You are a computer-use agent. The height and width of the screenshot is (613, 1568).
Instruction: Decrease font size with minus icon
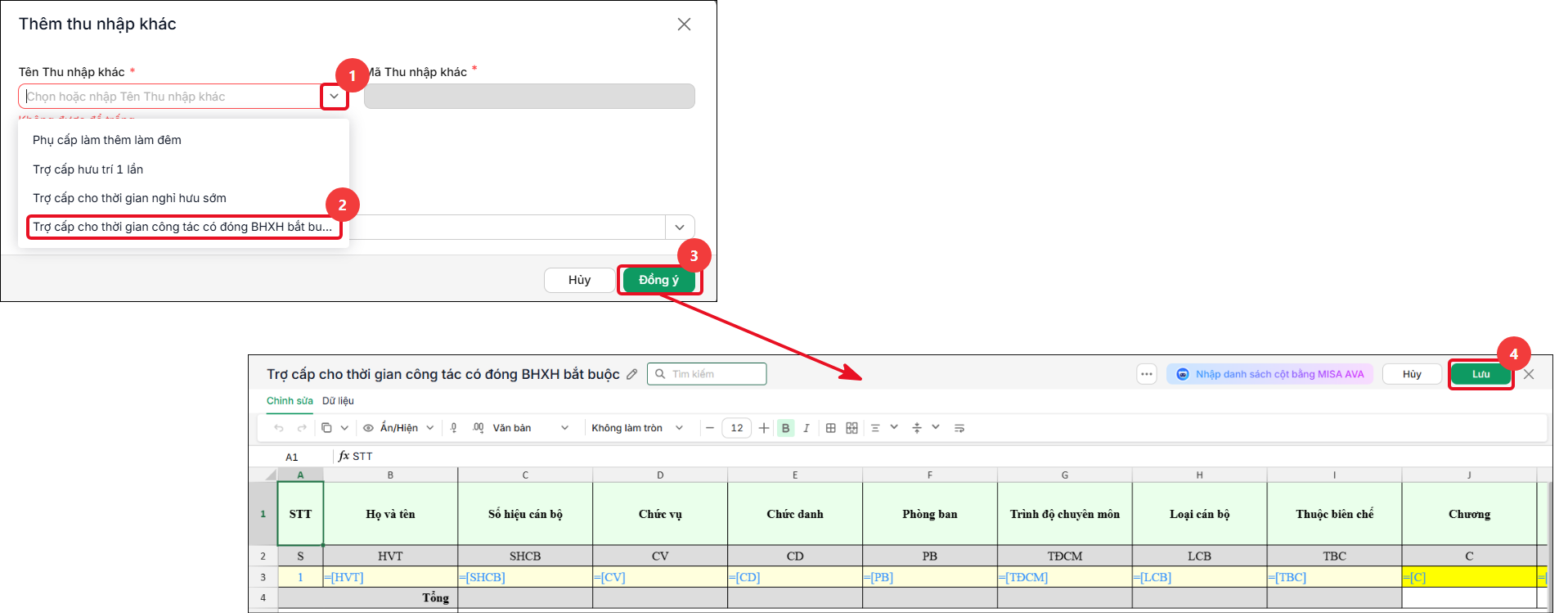[x=710, y=428]
